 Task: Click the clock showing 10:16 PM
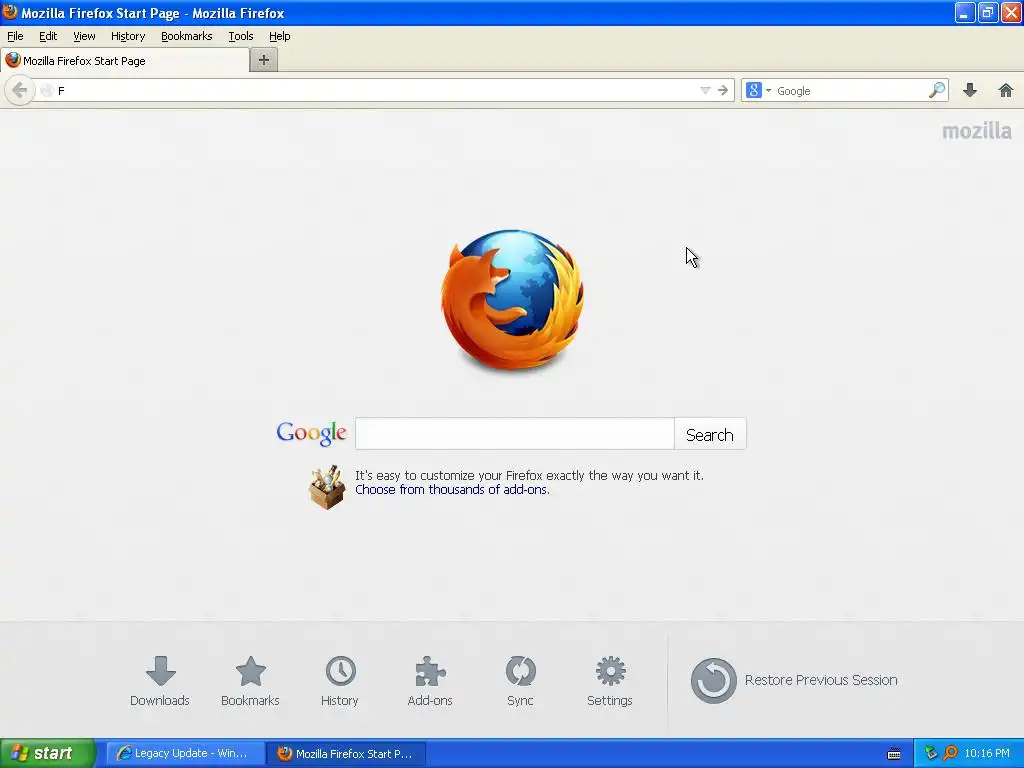(987, 753)
